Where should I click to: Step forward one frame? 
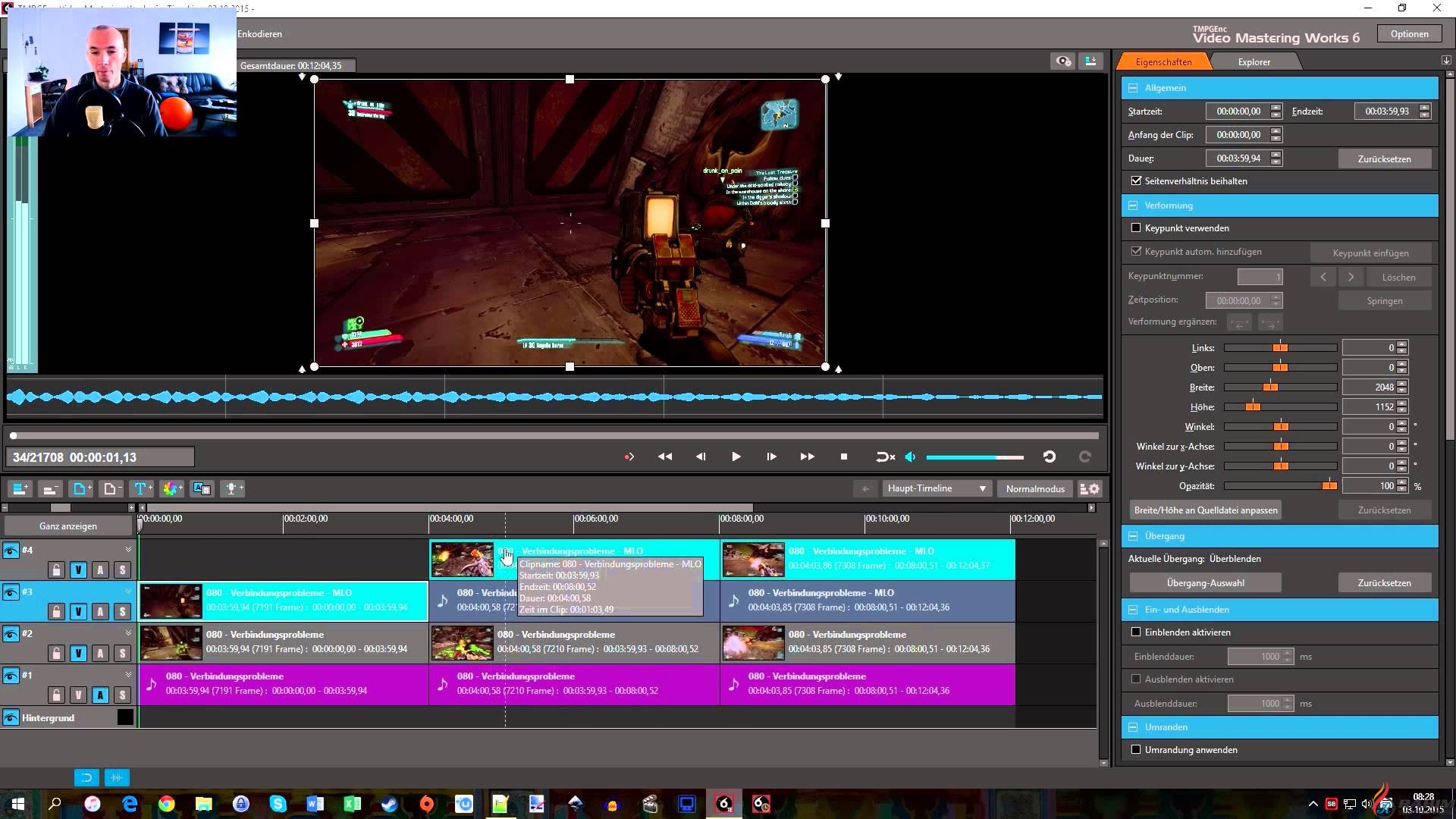coord(771,457)
